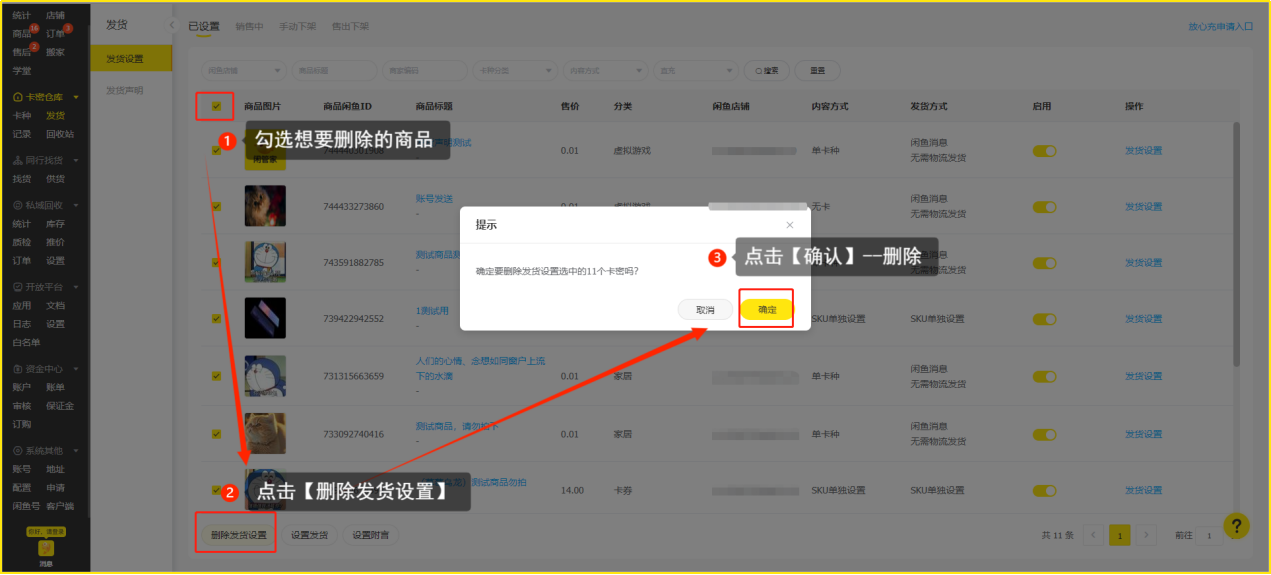This screenshot has width=1271, height=575.
Task: Go to next page arrow in pagination
Action: (1147, 535)
